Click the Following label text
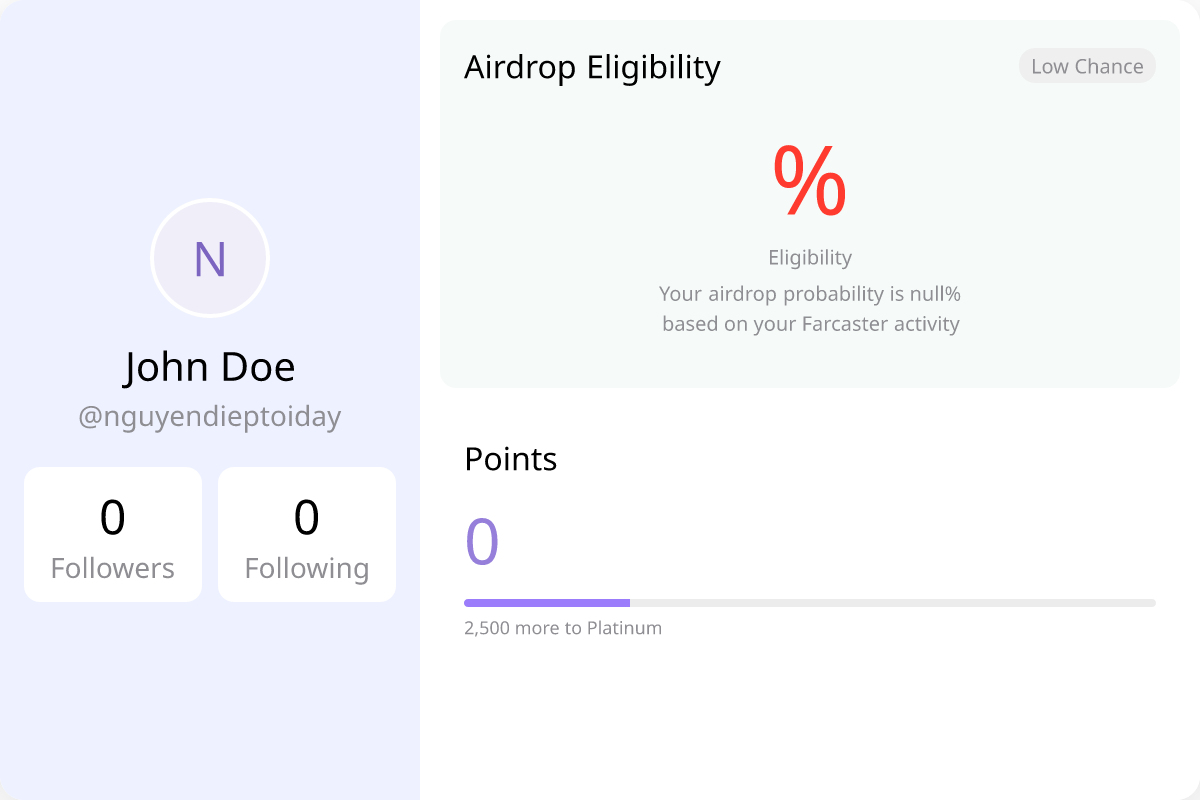Screen dimensions: 1200x800 [307, 569]
